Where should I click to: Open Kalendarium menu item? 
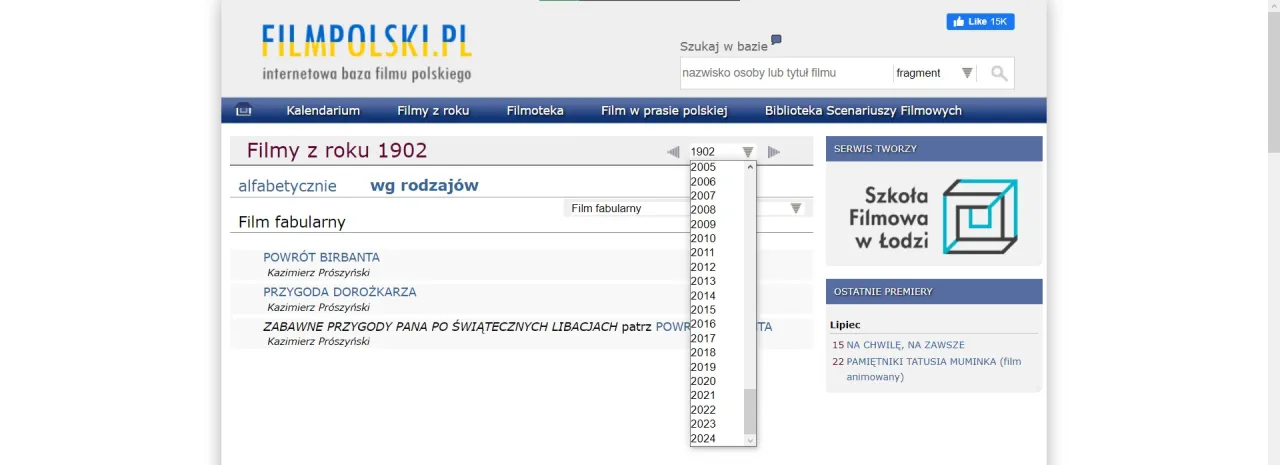point(323,110)
